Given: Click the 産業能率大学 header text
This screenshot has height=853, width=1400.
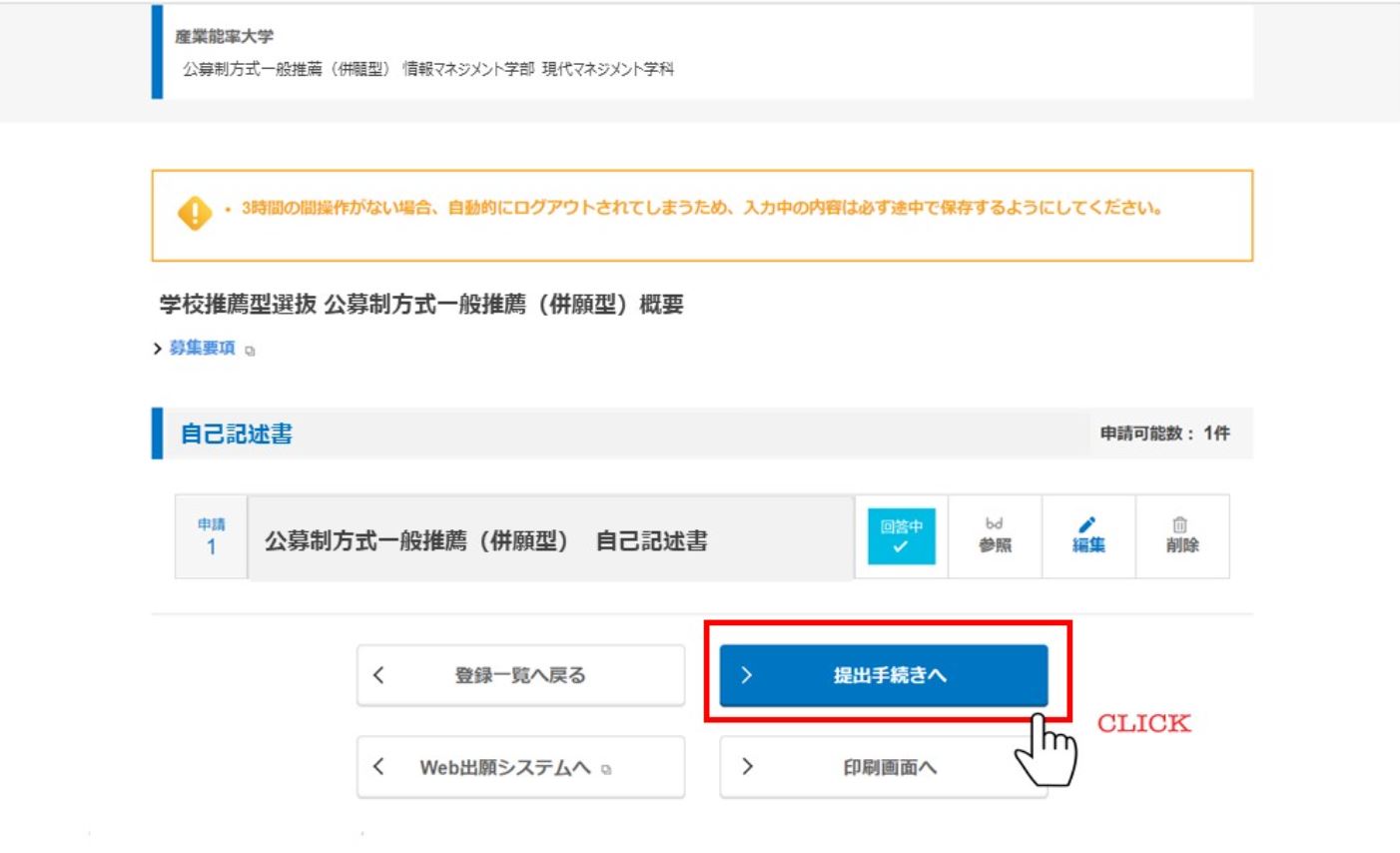Looking at the screenshot, I should (x=224, y=37).
